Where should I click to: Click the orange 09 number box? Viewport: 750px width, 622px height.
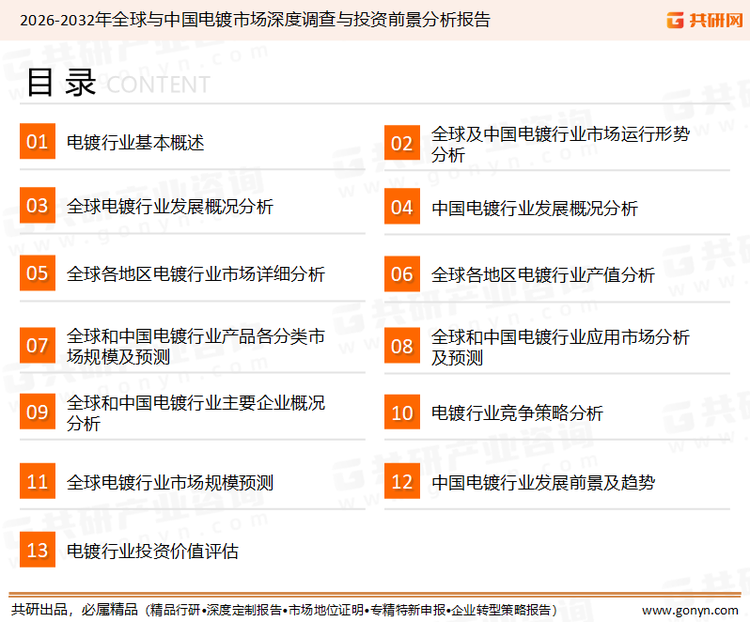(37, 411)
